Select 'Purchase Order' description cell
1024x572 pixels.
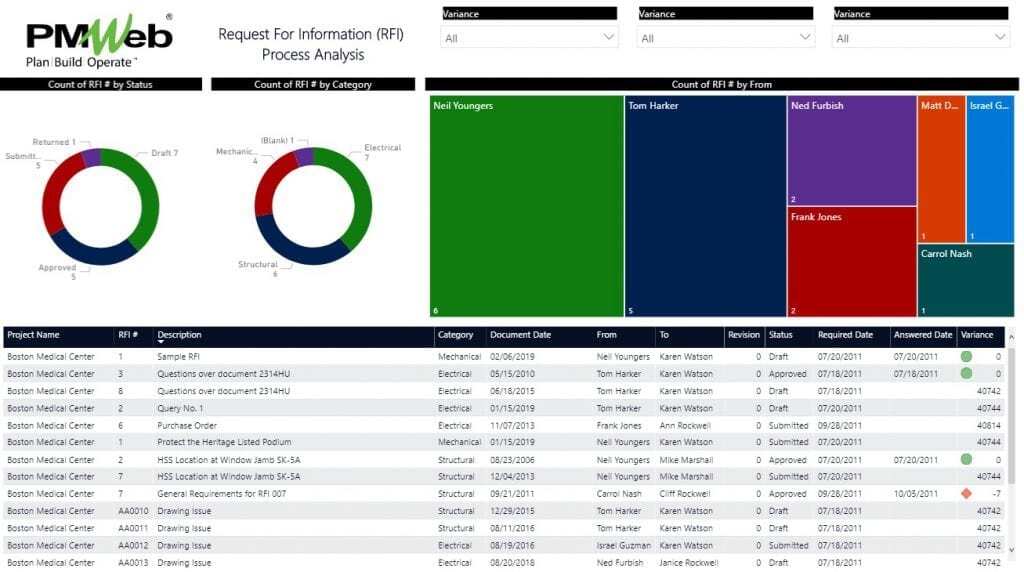click(187, 425)
